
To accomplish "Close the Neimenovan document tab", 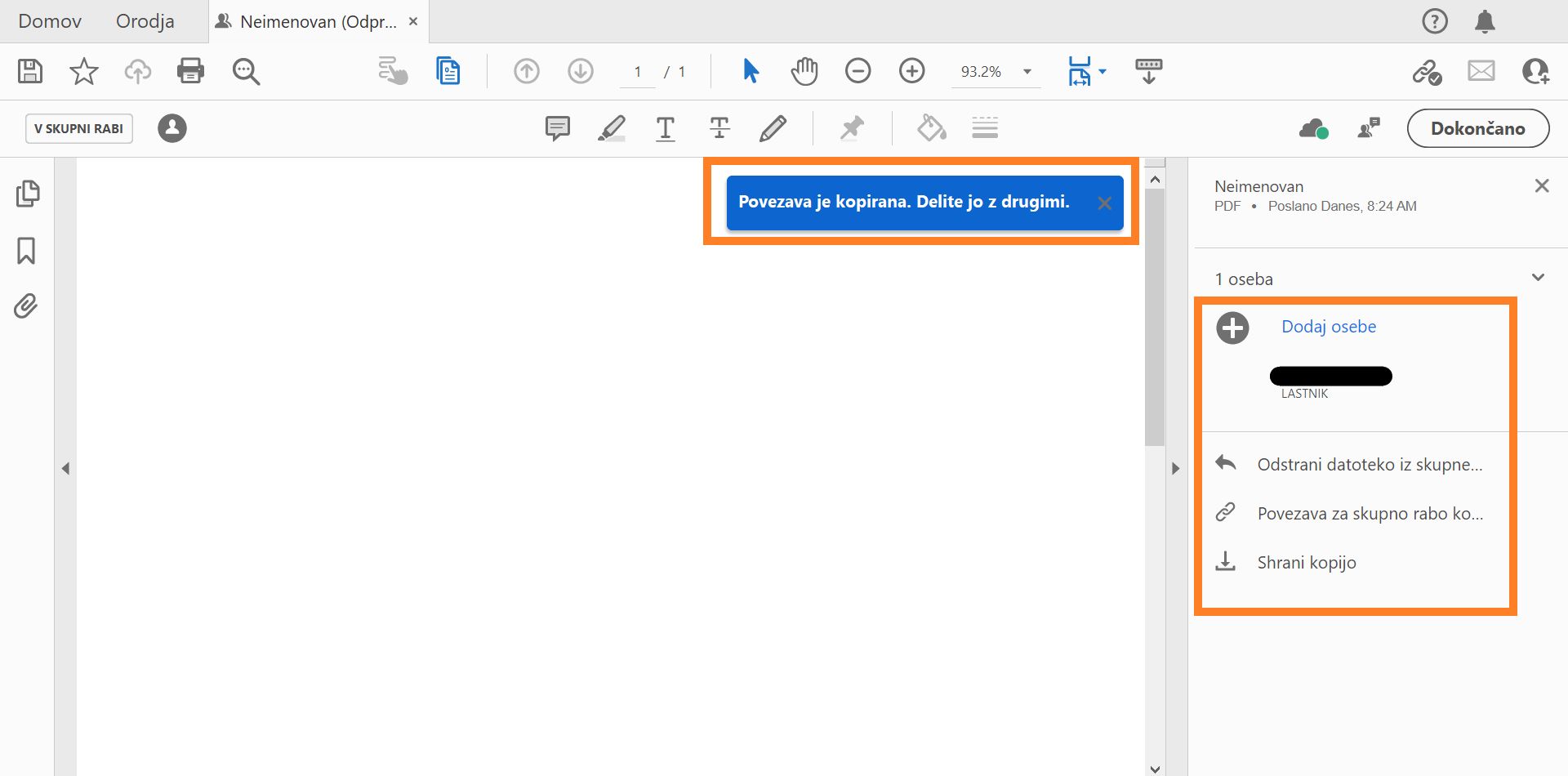I will 413,21.
